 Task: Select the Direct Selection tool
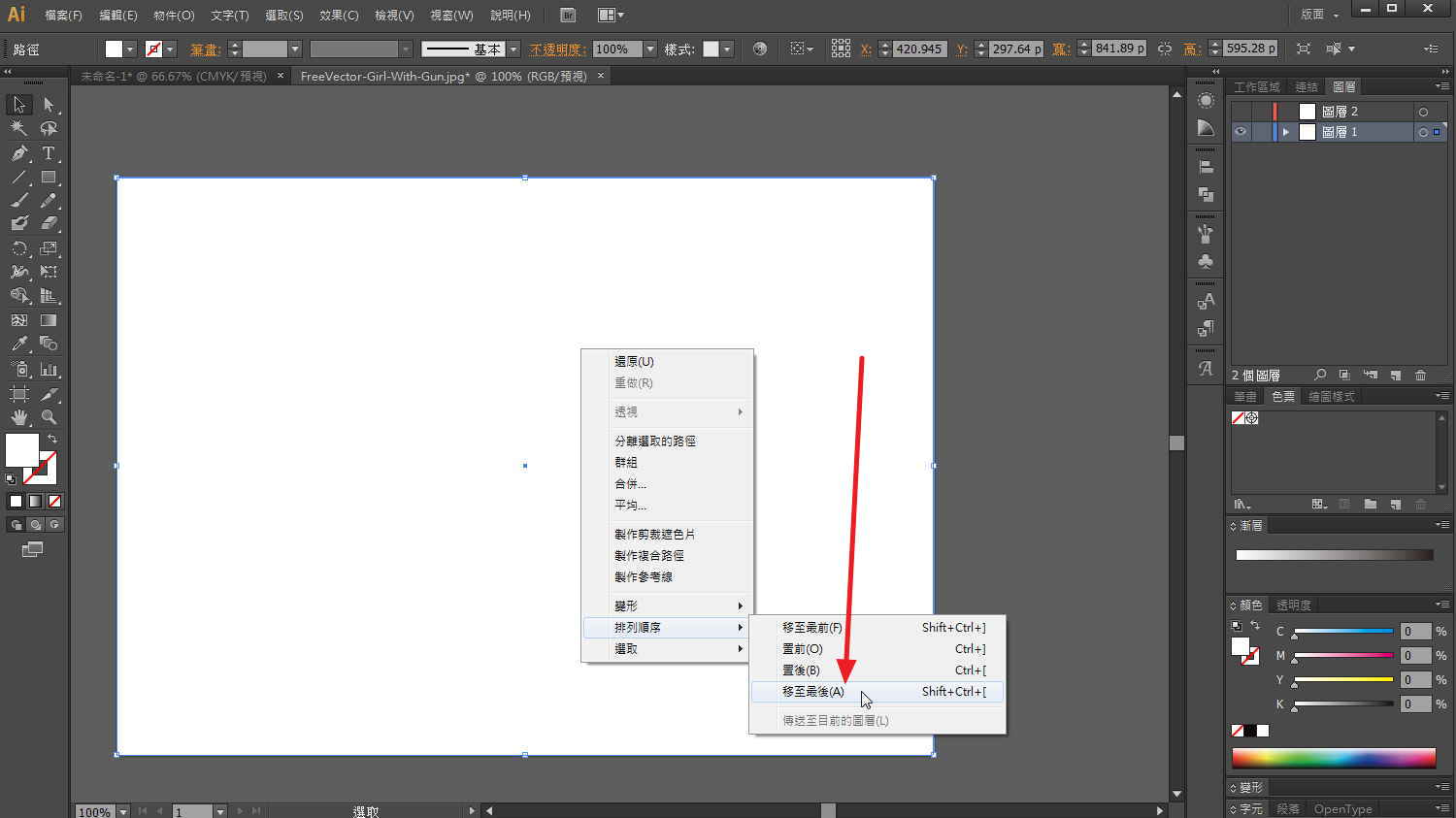point(49,105)
